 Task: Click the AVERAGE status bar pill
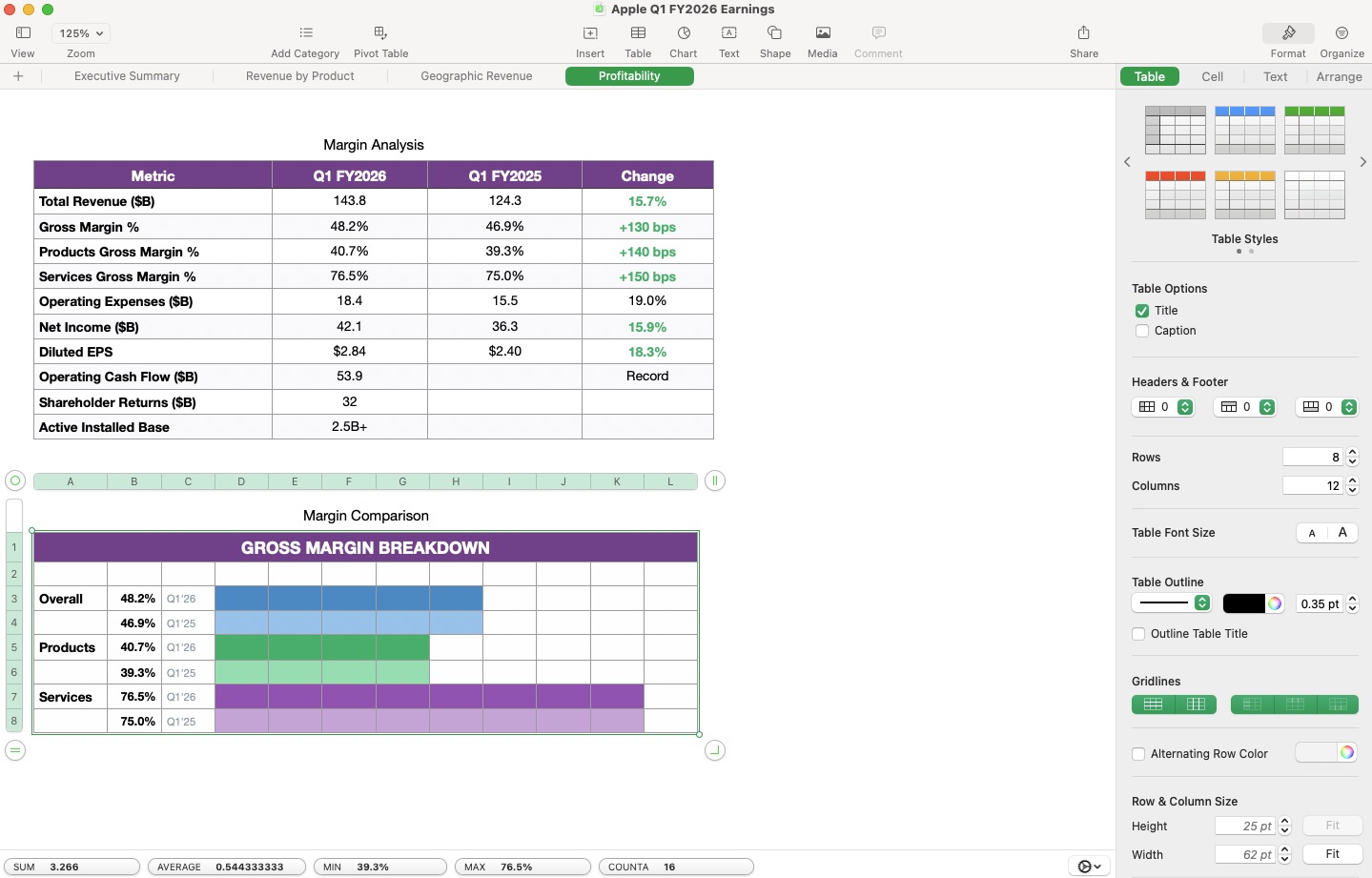227,867
